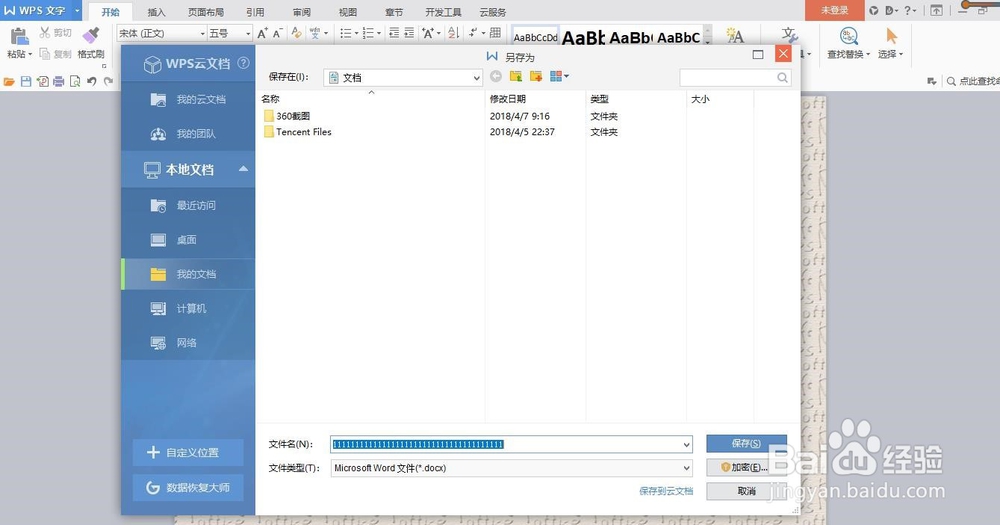Click the sort A-Z icon

[453, 33]
